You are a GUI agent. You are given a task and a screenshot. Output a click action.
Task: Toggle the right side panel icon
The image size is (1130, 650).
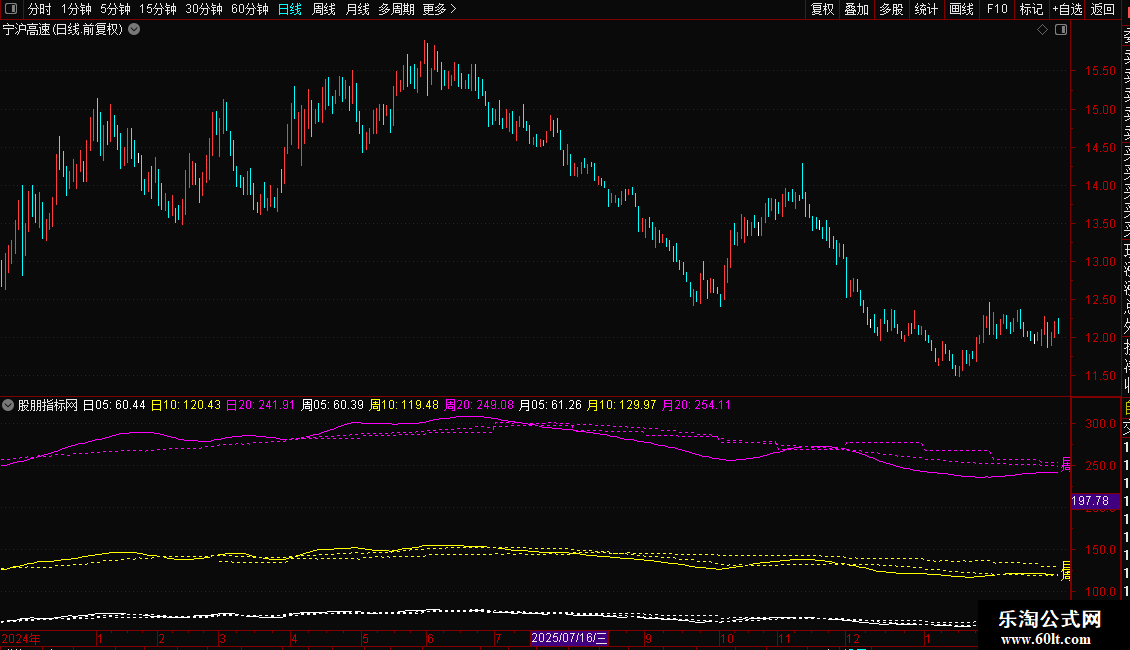(x=1061, y=30)
